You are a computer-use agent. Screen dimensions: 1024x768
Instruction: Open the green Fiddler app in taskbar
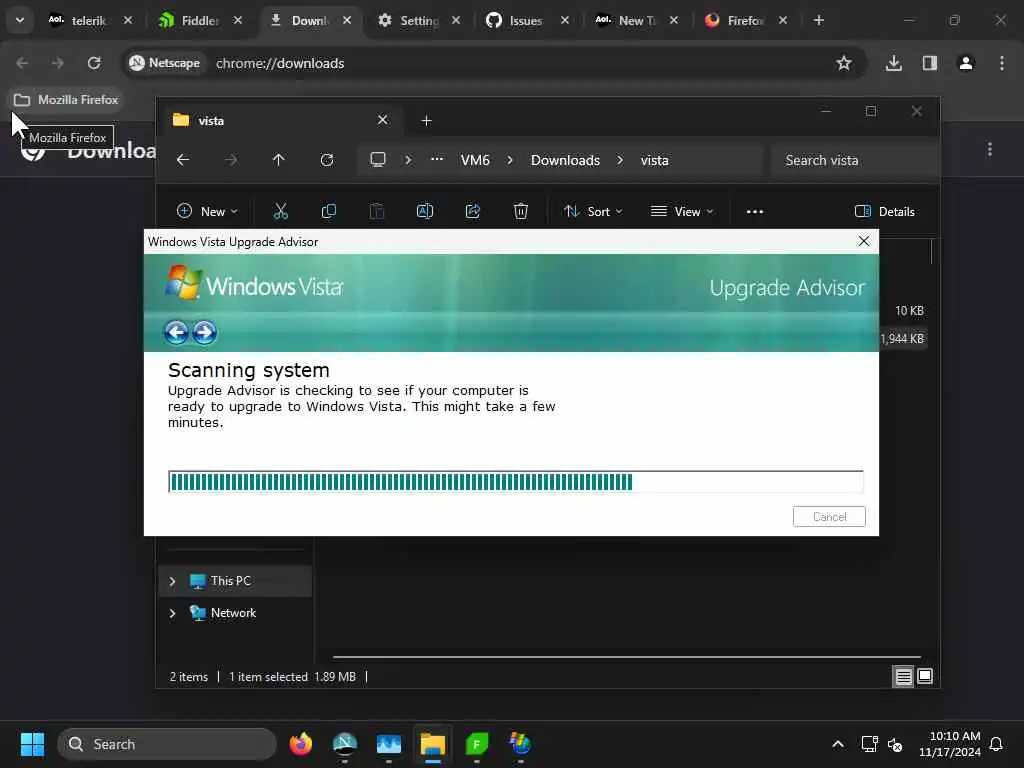tap(477, 744)
